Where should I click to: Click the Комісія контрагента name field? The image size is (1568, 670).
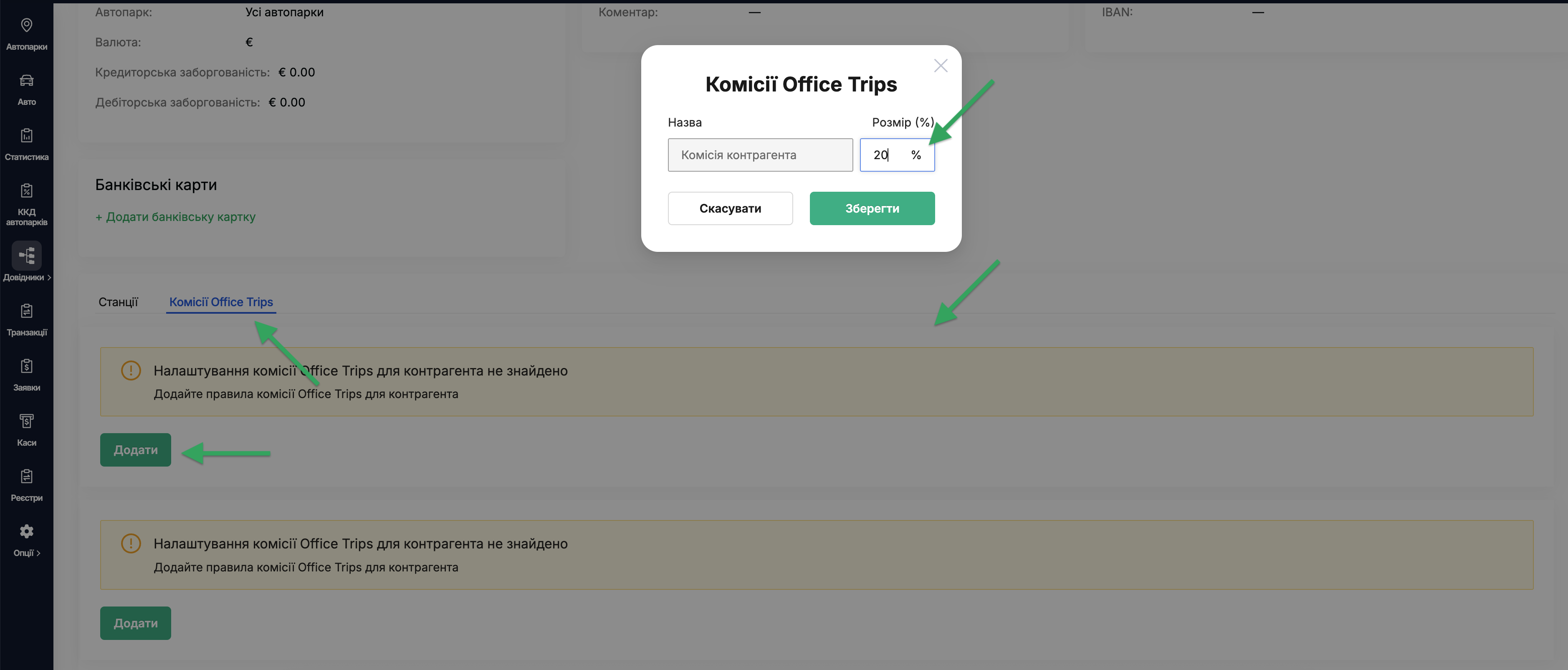tap(760, 155)
